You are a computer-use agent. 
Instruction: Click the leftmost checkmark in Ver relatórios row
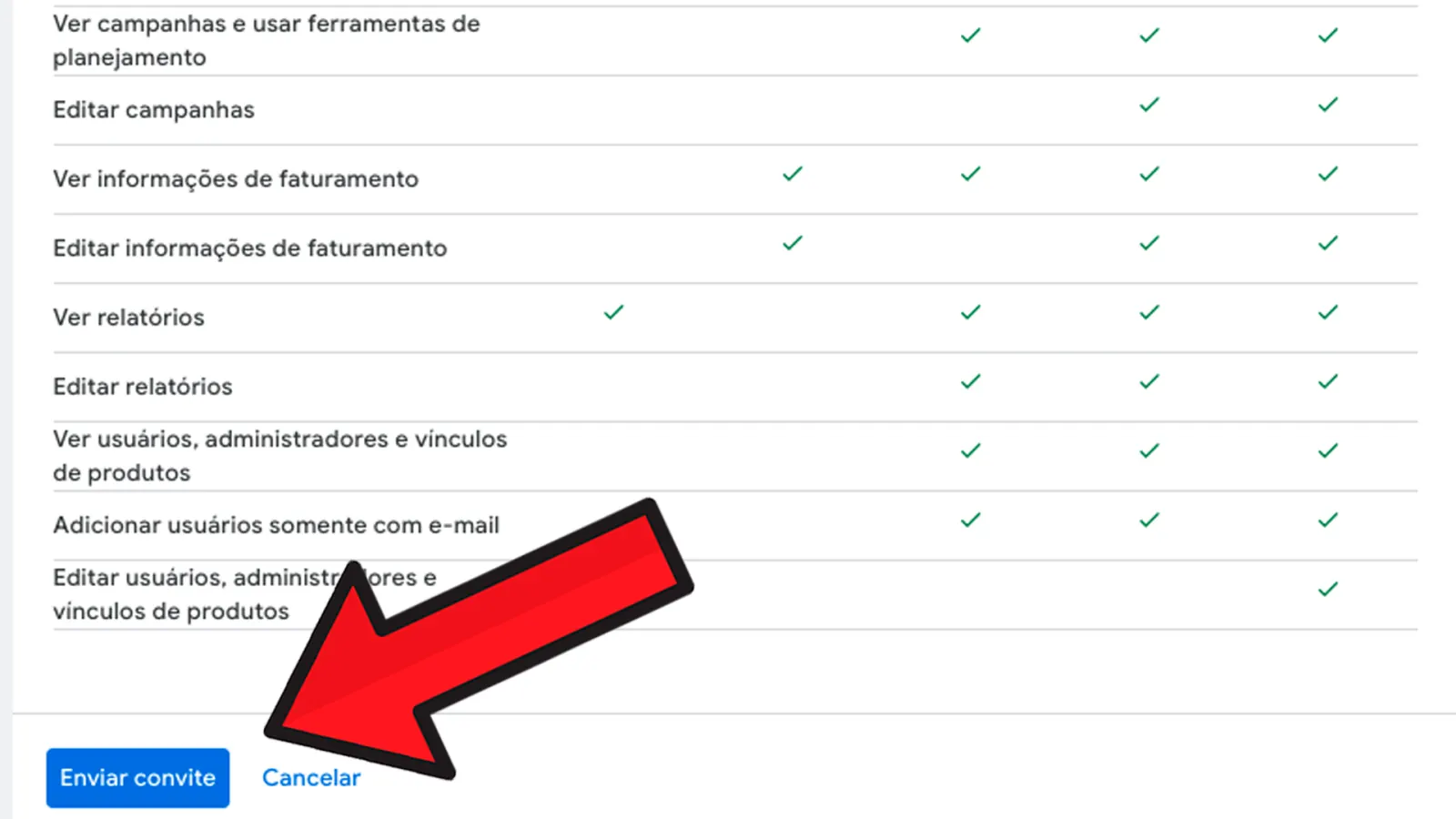(x=614, y=312)
